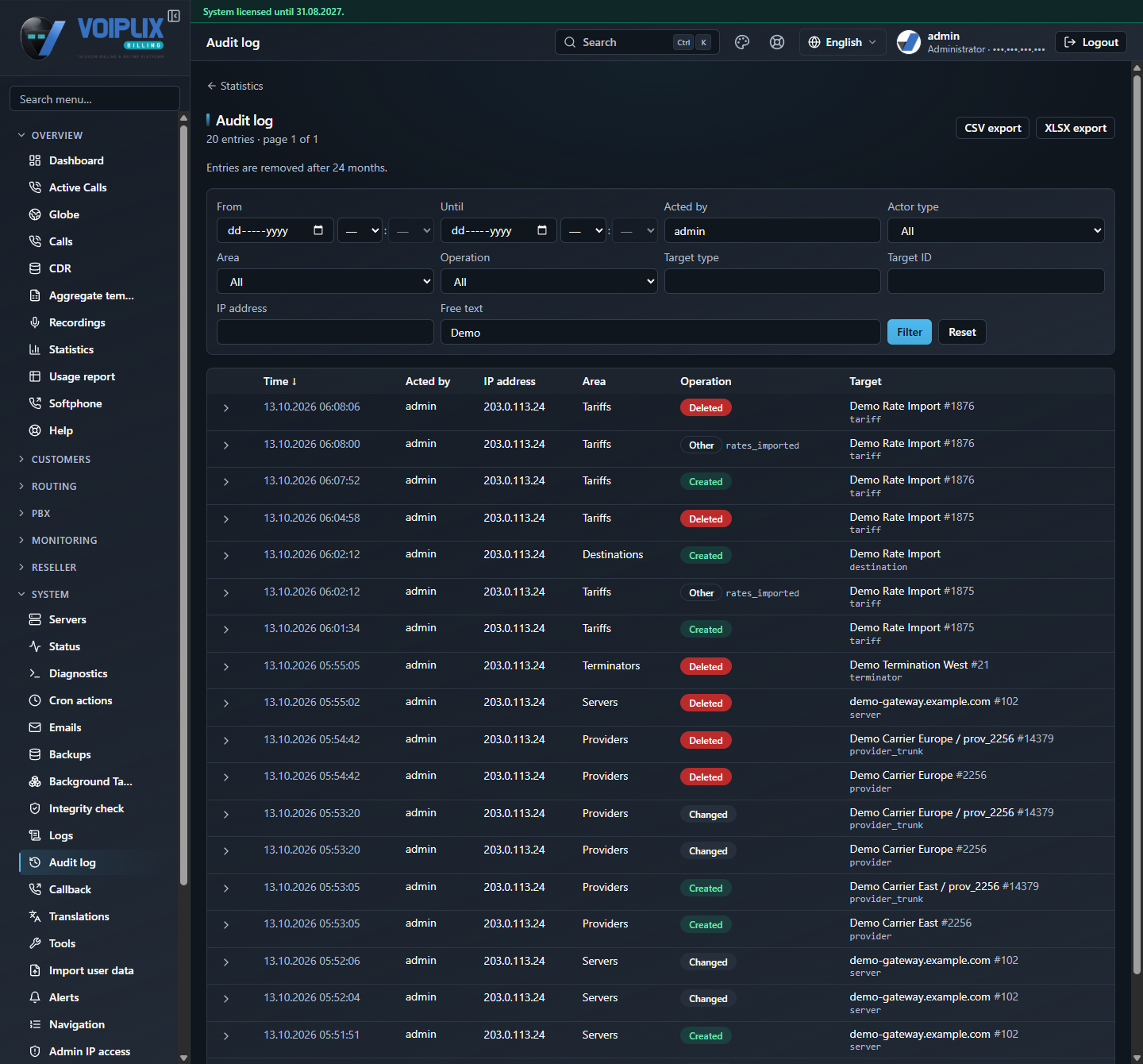Expand the Demo Termination West #21 row
The image size is (1143, 1064).
pos(226,667)
